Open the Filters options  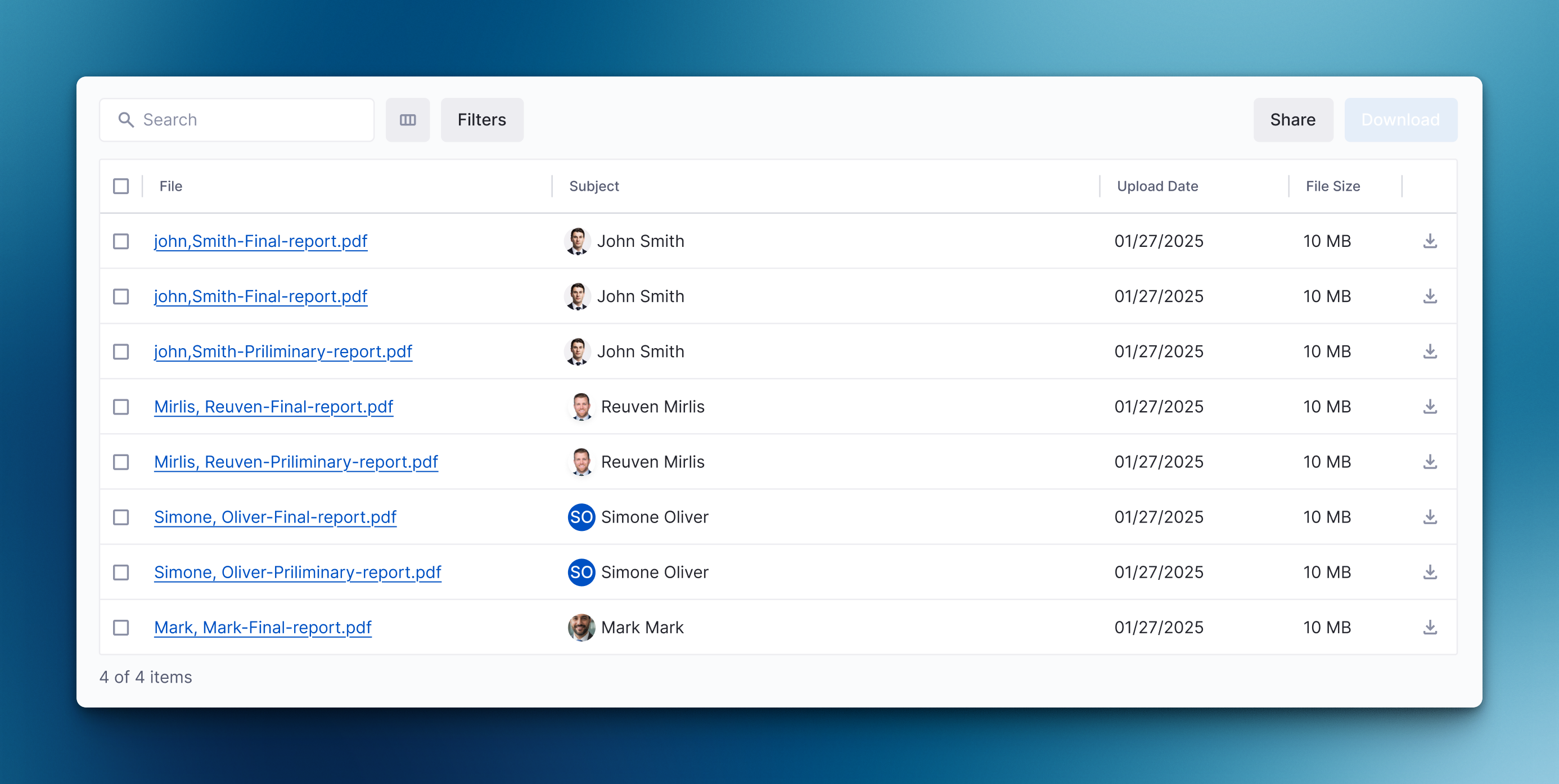(482, 120)
